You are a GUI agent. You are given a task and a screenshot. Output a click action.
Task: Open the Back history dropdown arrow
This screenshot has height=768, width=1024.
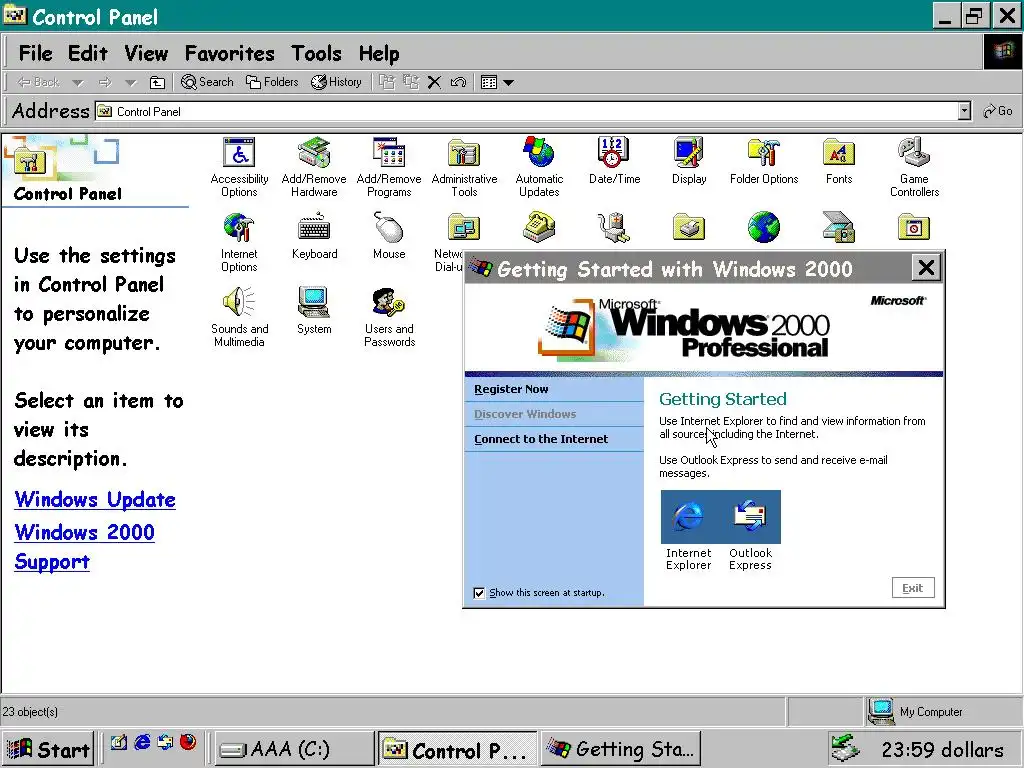tap(78, 83)
